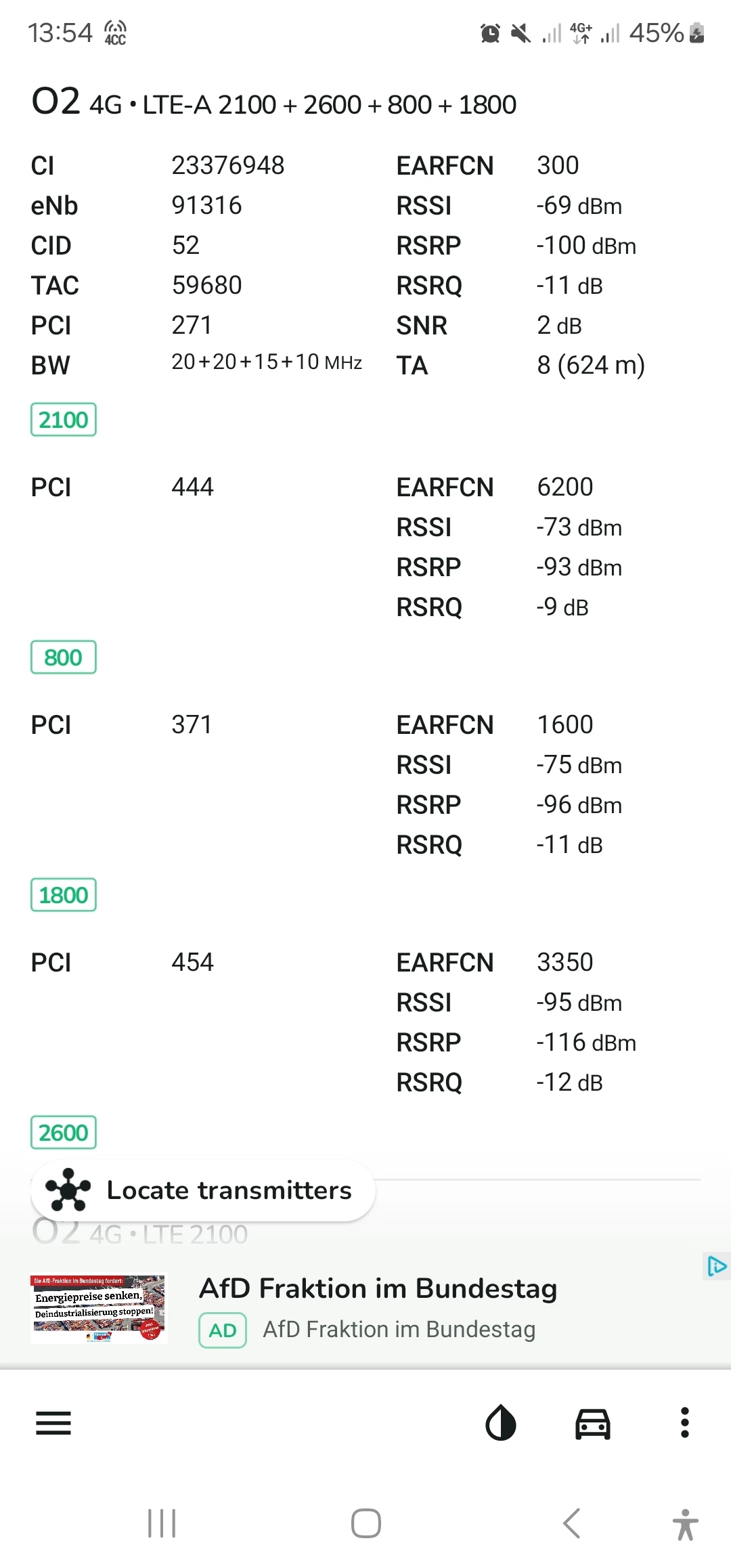Toggle the dark theme contrast icon
The width and height of the screenshot is (731, 1568).
[501, 1422]
